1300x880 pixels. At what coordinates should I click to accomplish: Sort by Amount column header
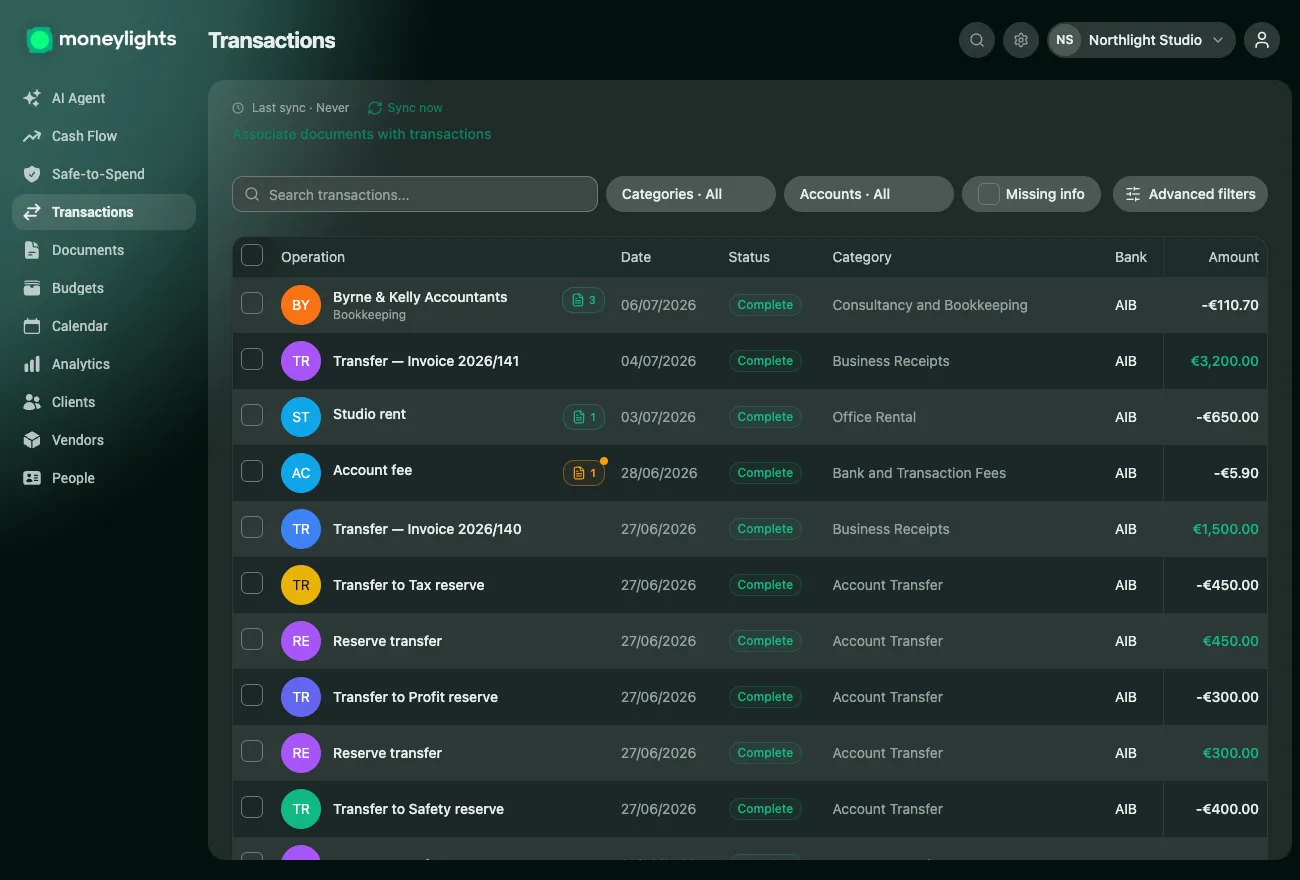[x=1234, y=257]
